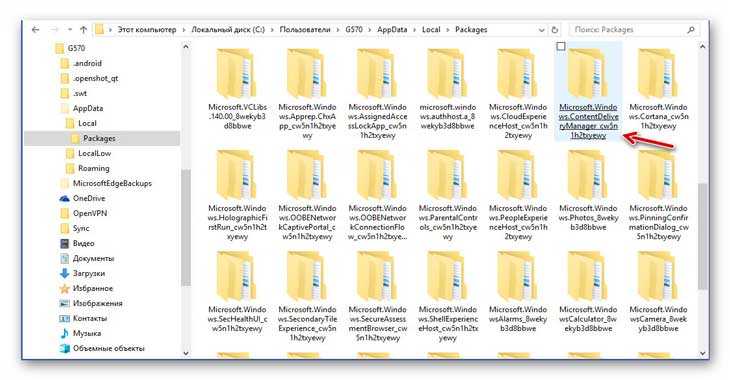Select Локальный диск (C:) in address bar
This screenshot has height=380, width=730.
pos(228,29)
